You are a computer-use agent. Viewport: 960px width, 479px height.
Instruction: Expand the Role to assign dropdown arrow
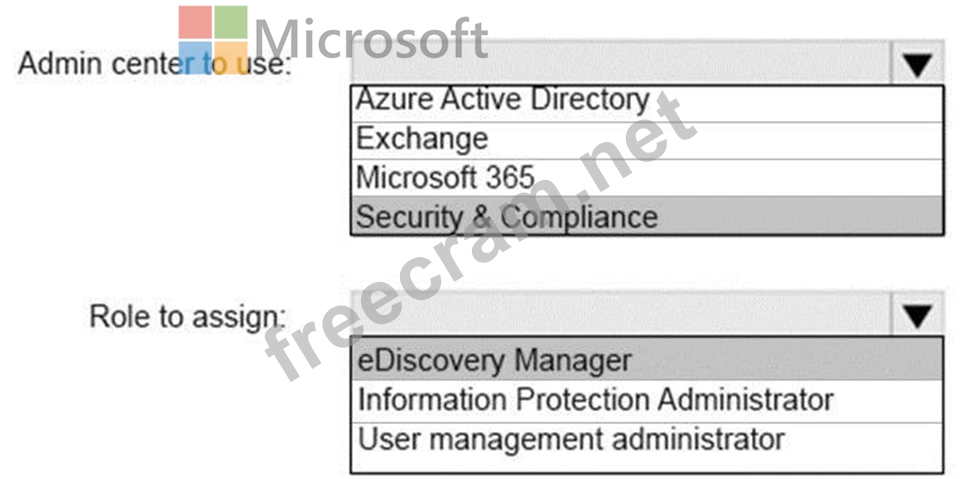(x=917, y=315)
